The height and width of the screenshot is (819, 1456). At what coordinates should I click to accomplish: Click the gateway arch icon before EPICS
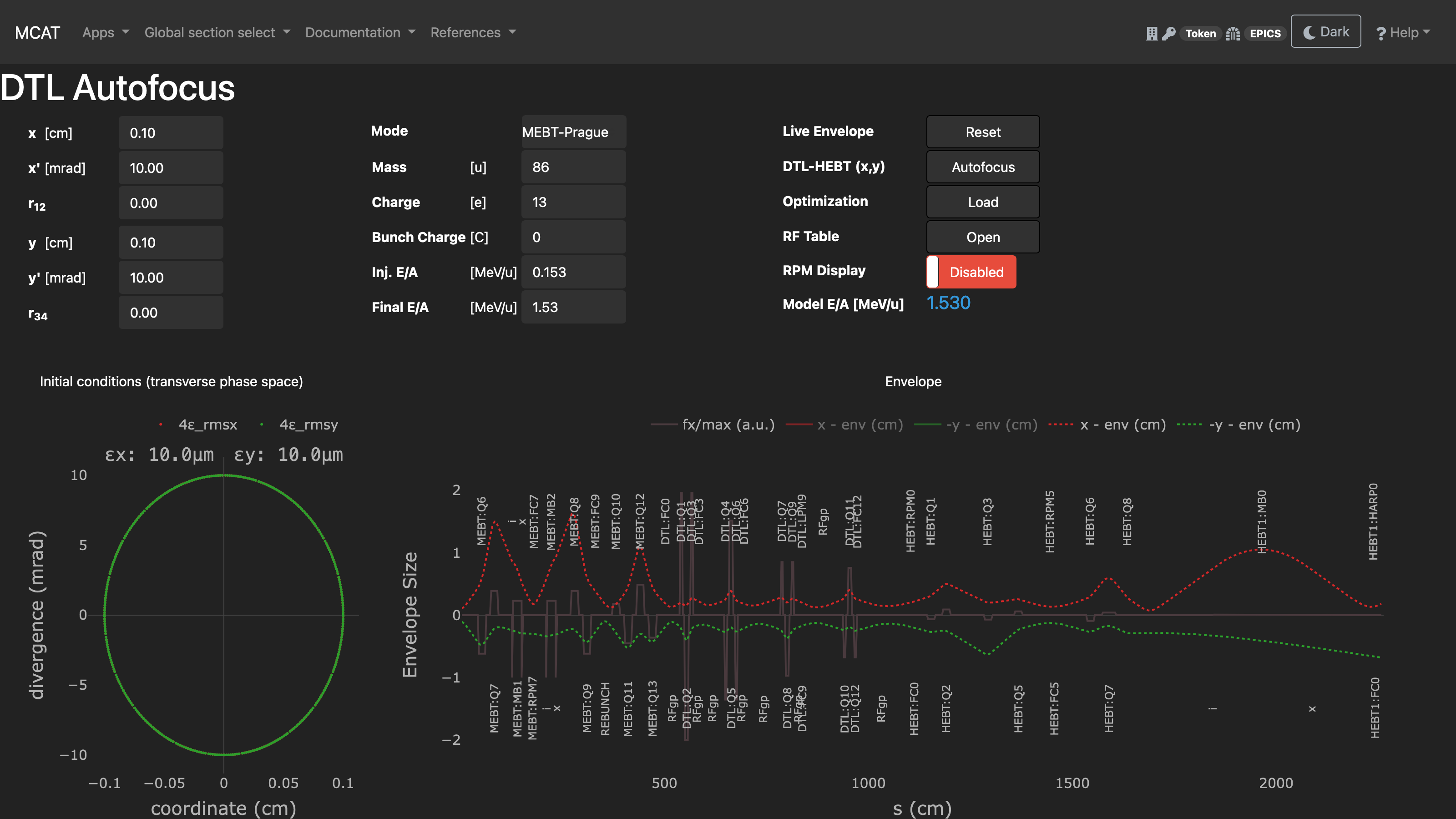point(1234,33)
